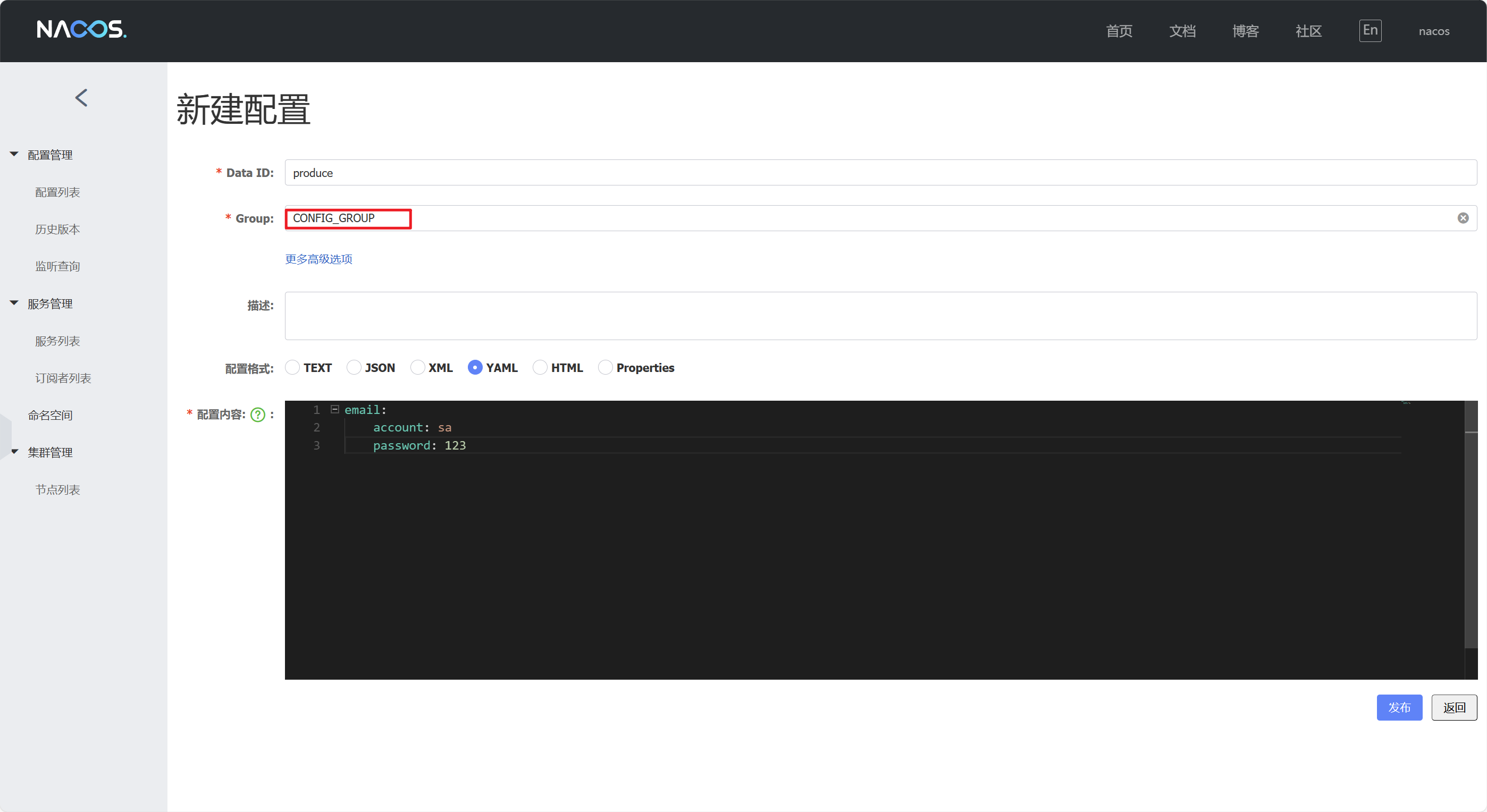The image size is (1487, 812).
Task: Select JSON config format
Action: pyautogui.click(x=354, y=368)
